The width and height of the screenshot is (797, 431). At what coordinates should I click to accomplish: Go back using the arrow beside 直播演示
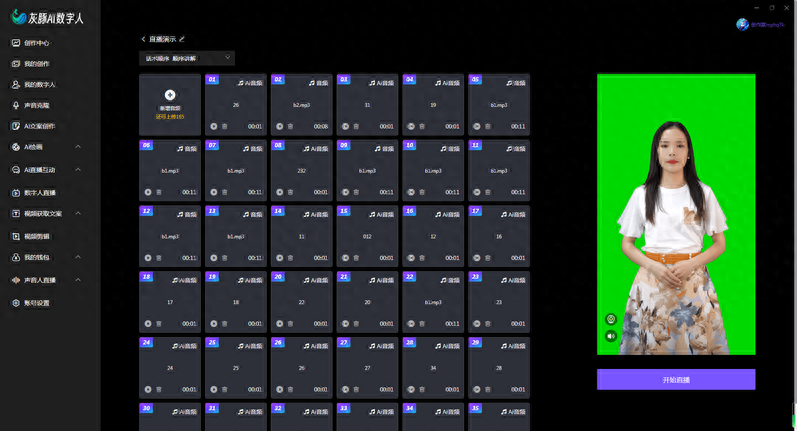pyautogui.click(x=143, y=39)
